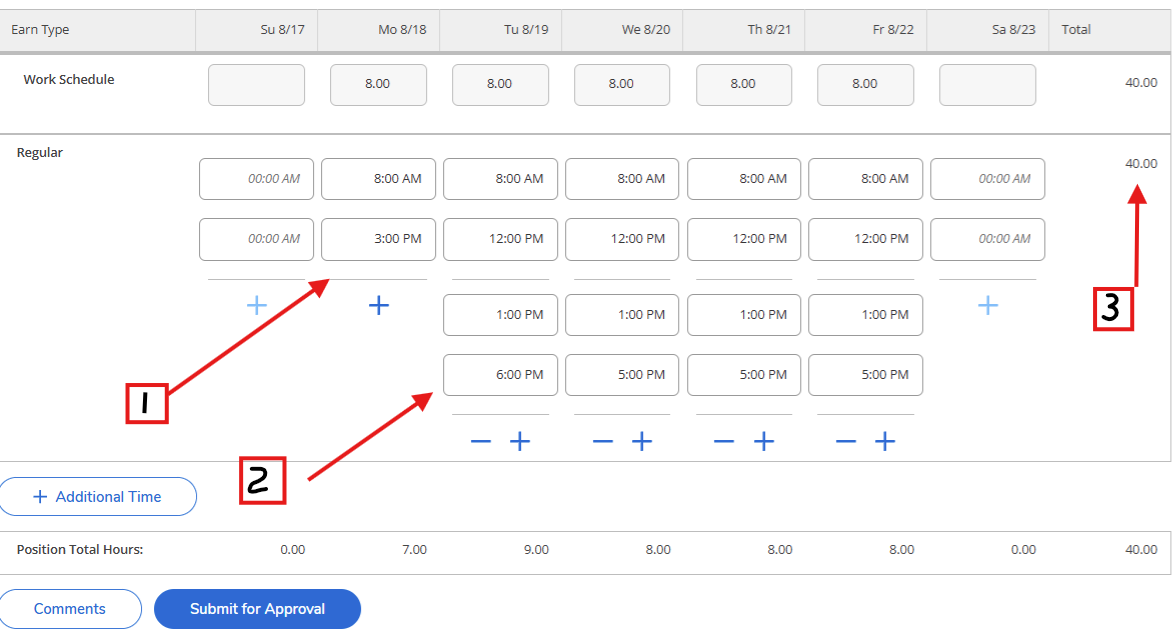Select Friday 1:00 PM time field
Viewport: 1173px width, 642px height.
[x=865, y=315]
